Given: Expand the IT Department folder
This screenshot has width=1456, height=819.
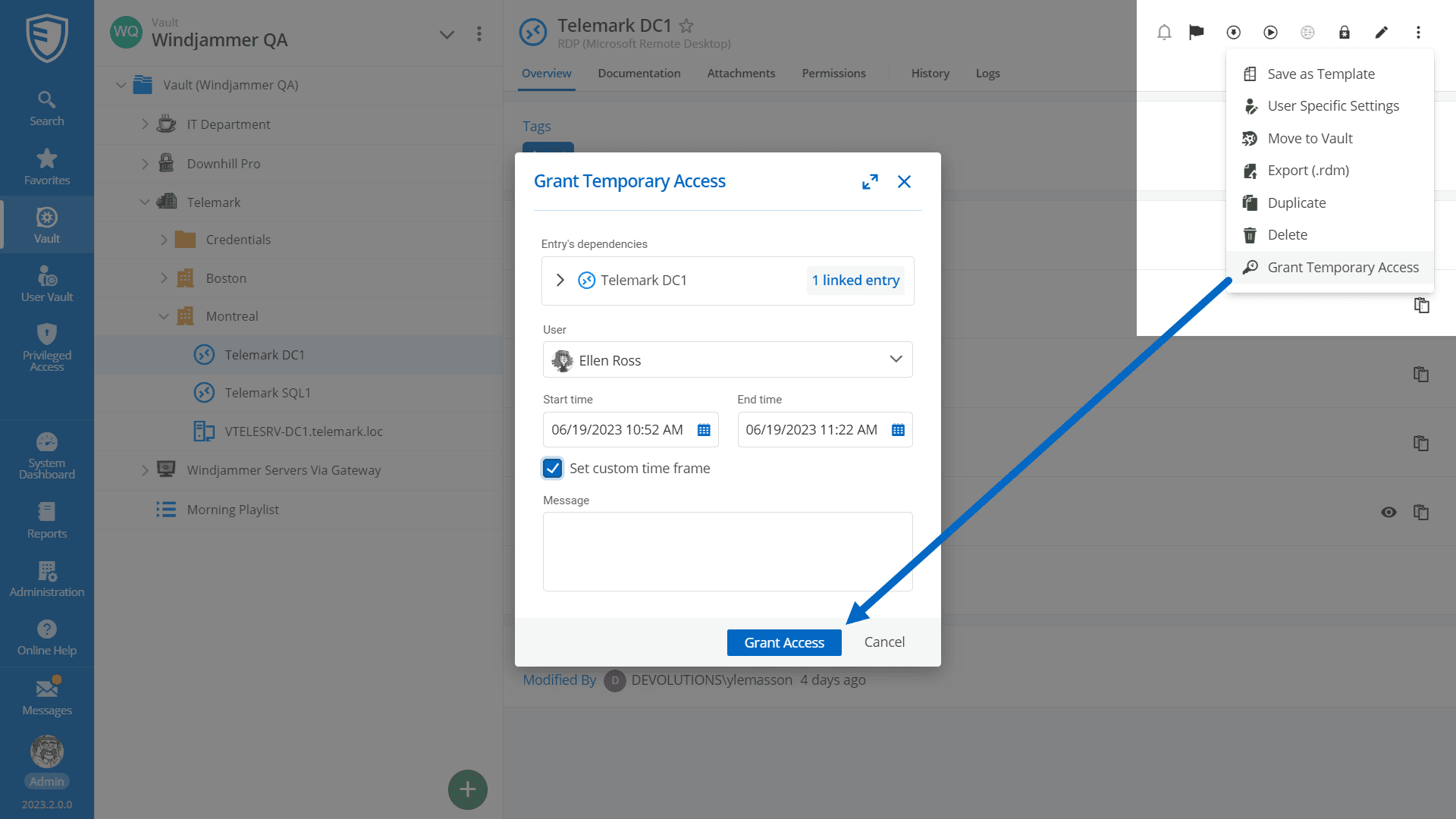Looking at the screenshot, I should [x=145, y=124].
